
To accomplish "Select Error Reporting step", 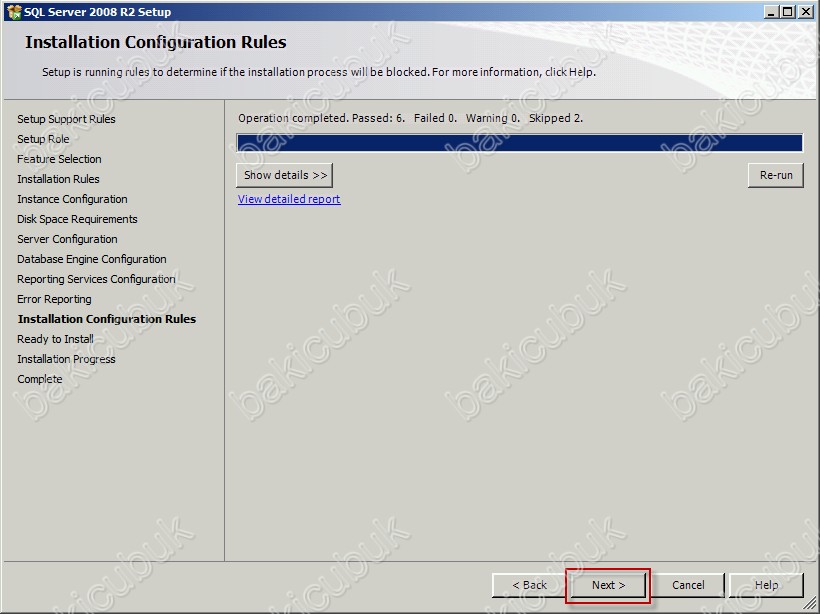I will [x=54, y=299].
